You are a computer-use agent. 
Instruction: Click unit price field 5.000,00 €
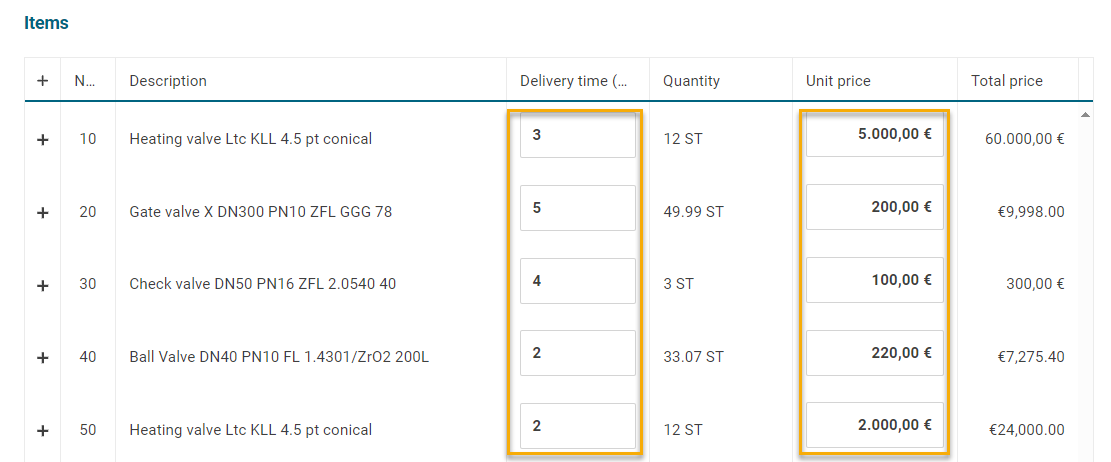point(874,135)
